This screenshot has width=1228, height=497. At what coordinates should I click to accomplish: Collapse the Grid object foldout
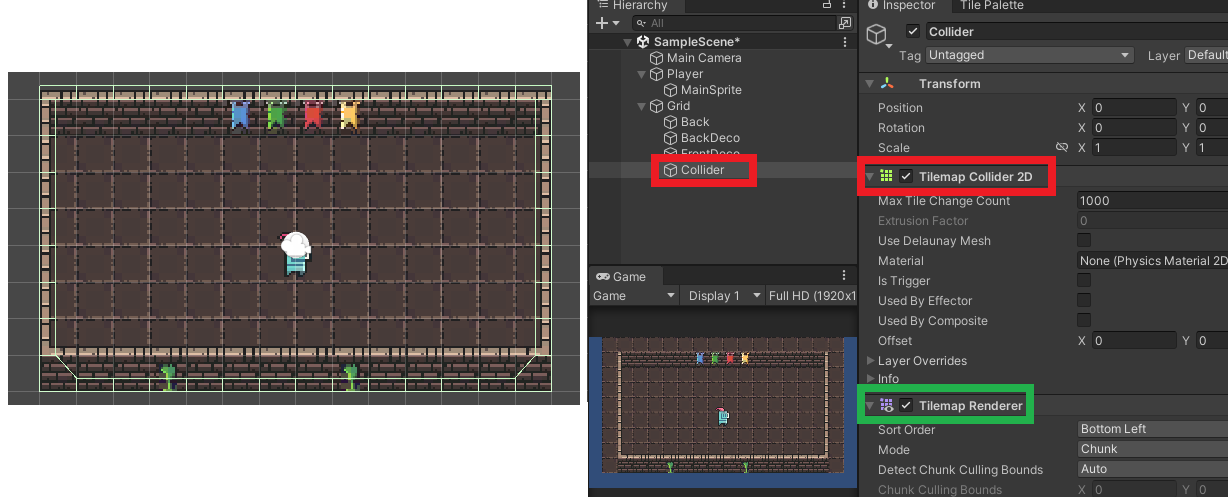tap(642, 106)
